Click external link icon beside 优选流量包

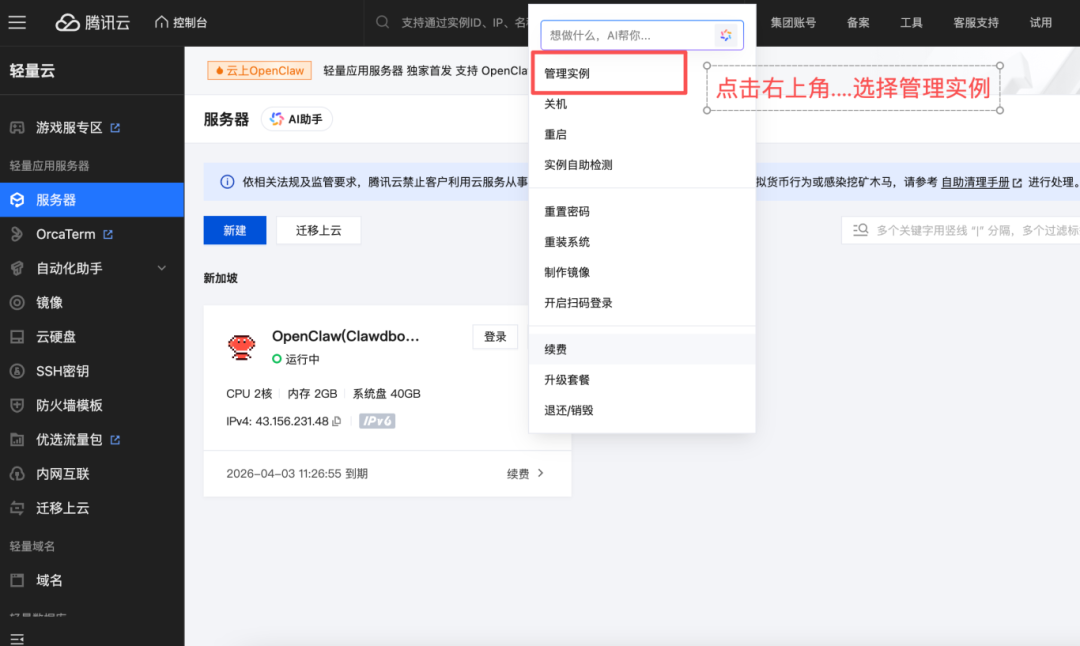pyautogui.click(x=115, y=439)
